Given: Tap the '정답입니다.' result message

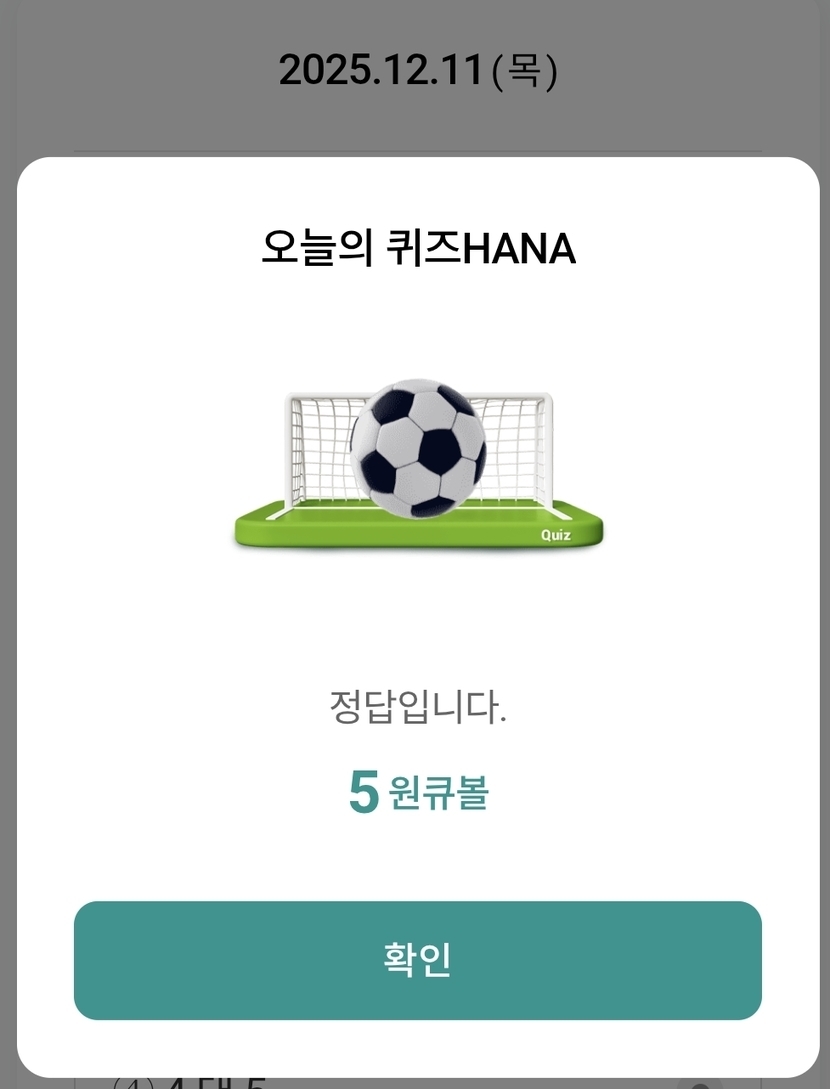Looking at the screenshot, I should (x=418, y=708).
